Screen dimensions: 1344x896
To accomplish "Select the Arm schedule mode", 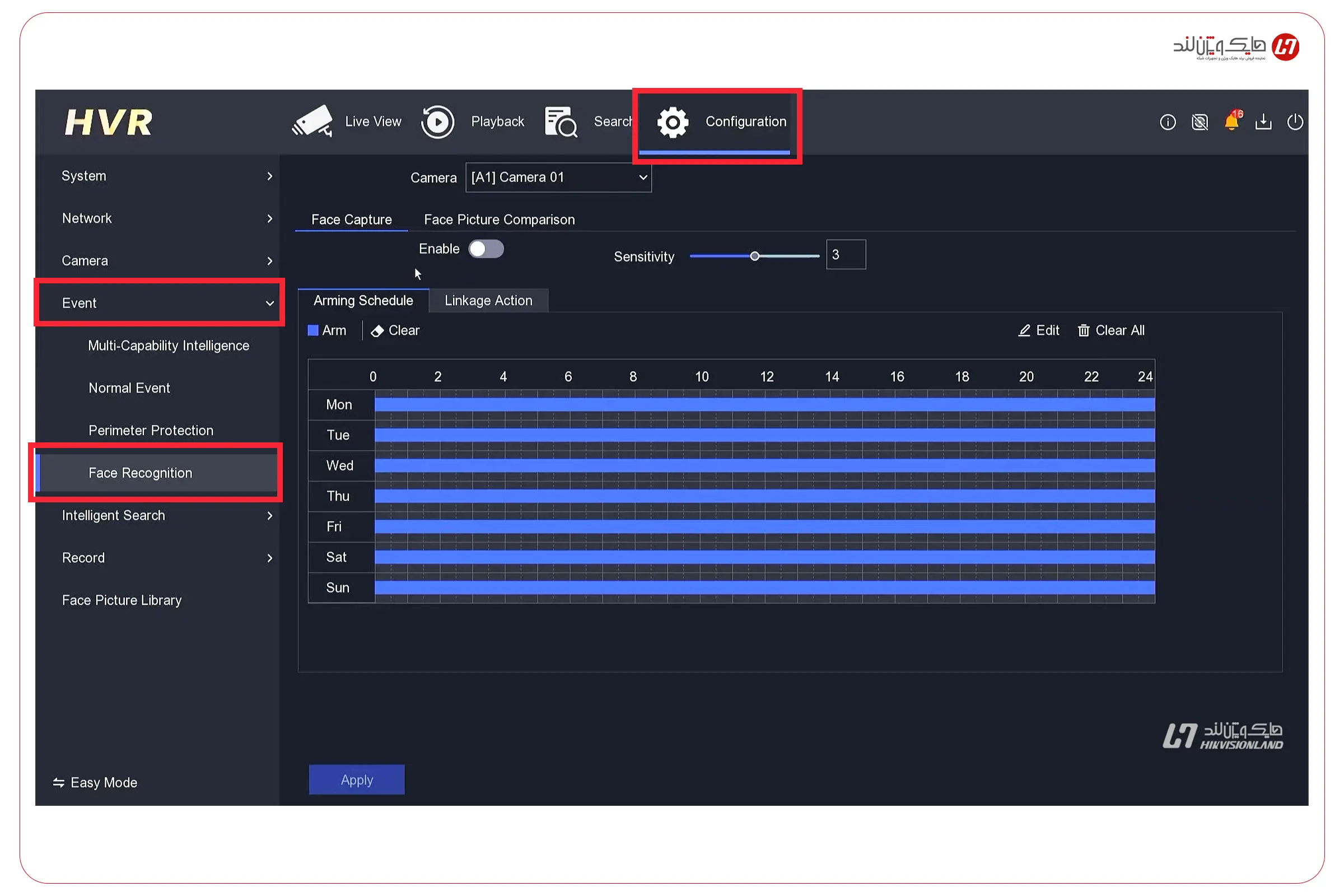I will click(328, 330).
